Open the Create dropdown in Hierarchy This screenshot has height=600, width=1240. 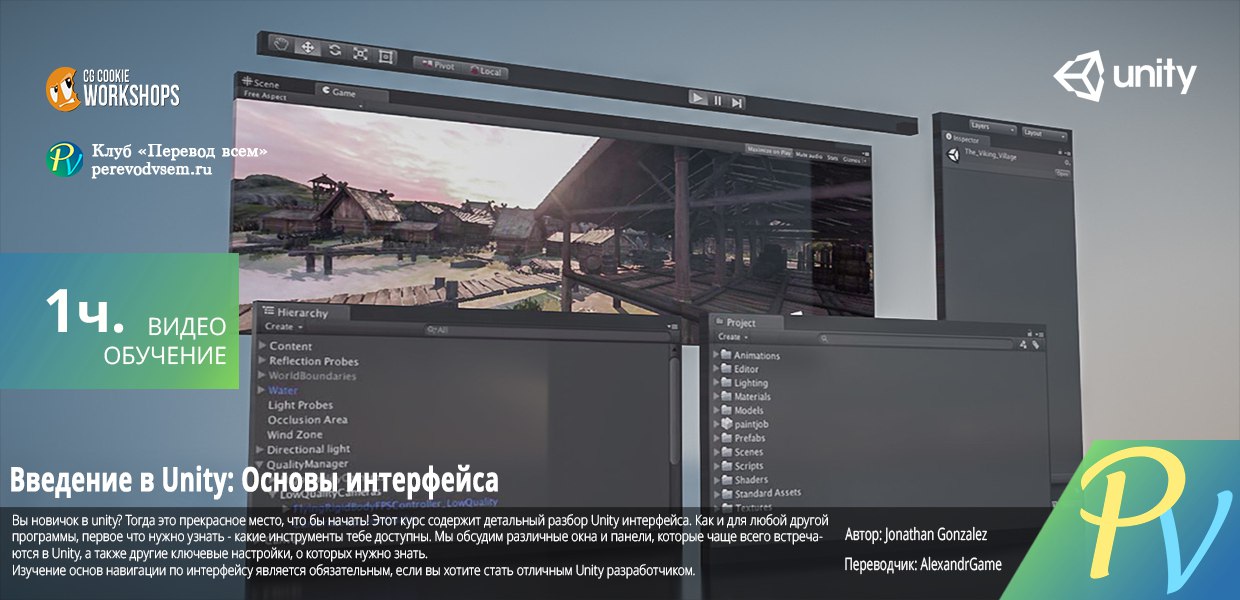click(283, 327)
